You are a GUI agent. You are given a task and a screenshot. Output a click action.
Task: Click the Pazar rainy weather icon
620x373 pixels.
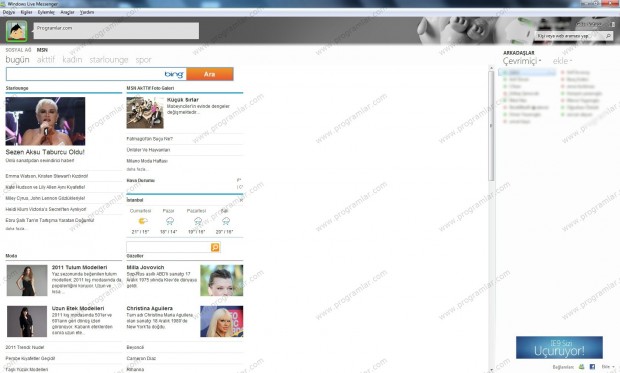coord(170,221)
